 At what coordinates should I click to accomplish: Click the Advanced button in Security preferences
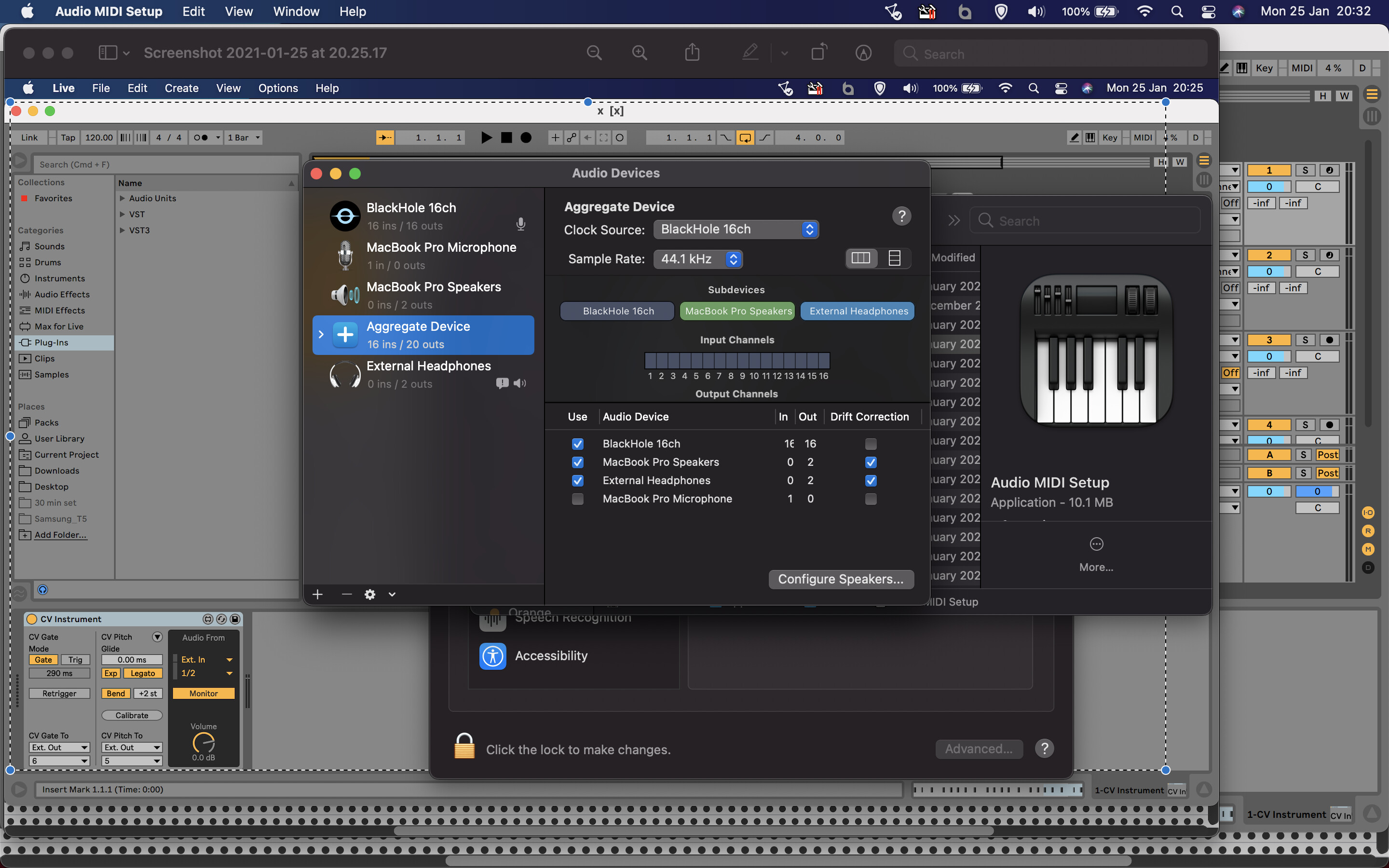(x=979, y=748)
